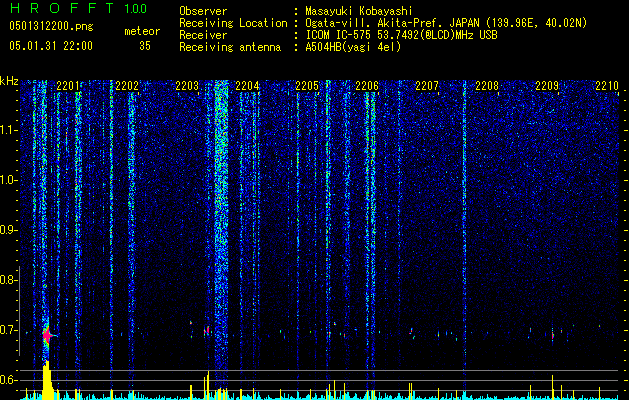
Task: Click the 0.7 kHz axis label
Action: pos(8,330)
